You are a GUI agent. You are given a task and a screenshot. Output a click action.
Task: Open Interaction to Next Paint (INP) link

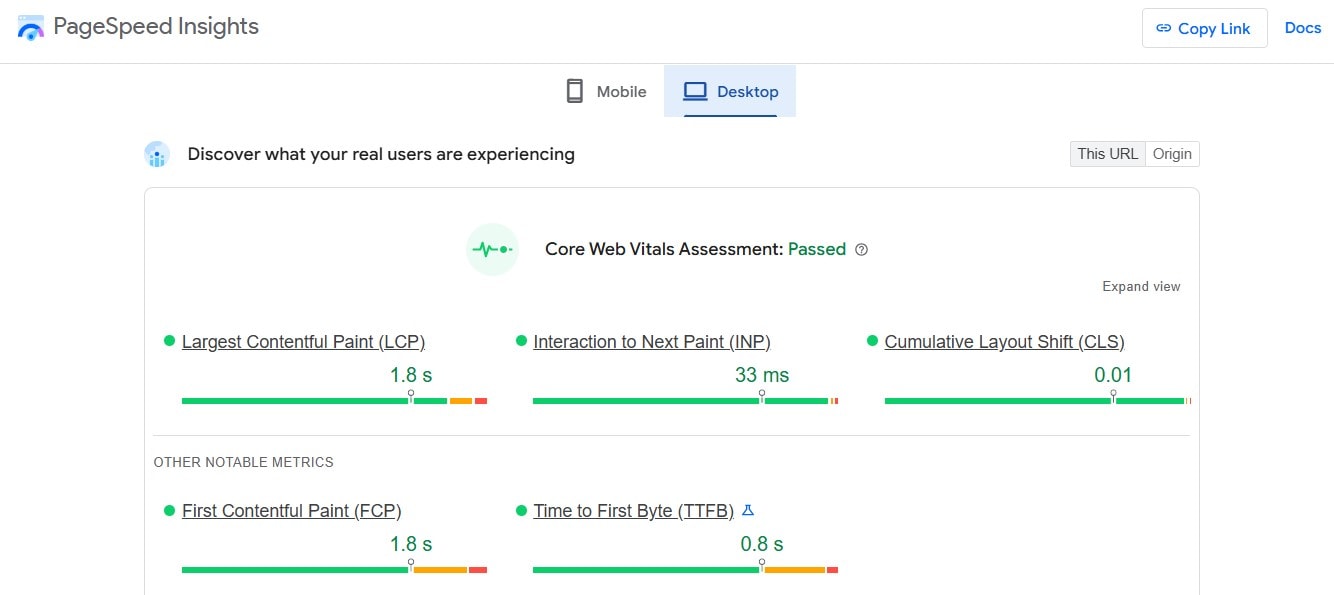652,342
